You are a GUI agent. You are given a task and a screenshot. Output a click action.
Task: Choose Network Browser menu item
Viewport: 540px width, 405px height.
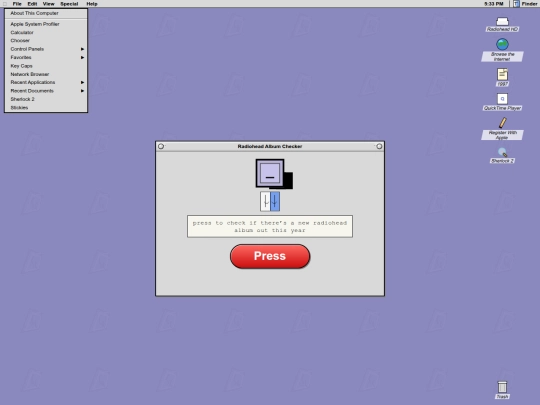(46, 74)
